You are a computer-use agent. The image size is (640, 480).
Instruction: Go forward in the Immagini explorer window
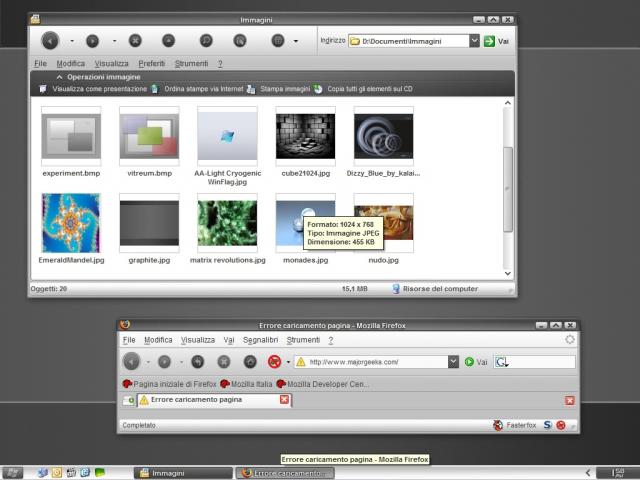click(x=93, y=41)
